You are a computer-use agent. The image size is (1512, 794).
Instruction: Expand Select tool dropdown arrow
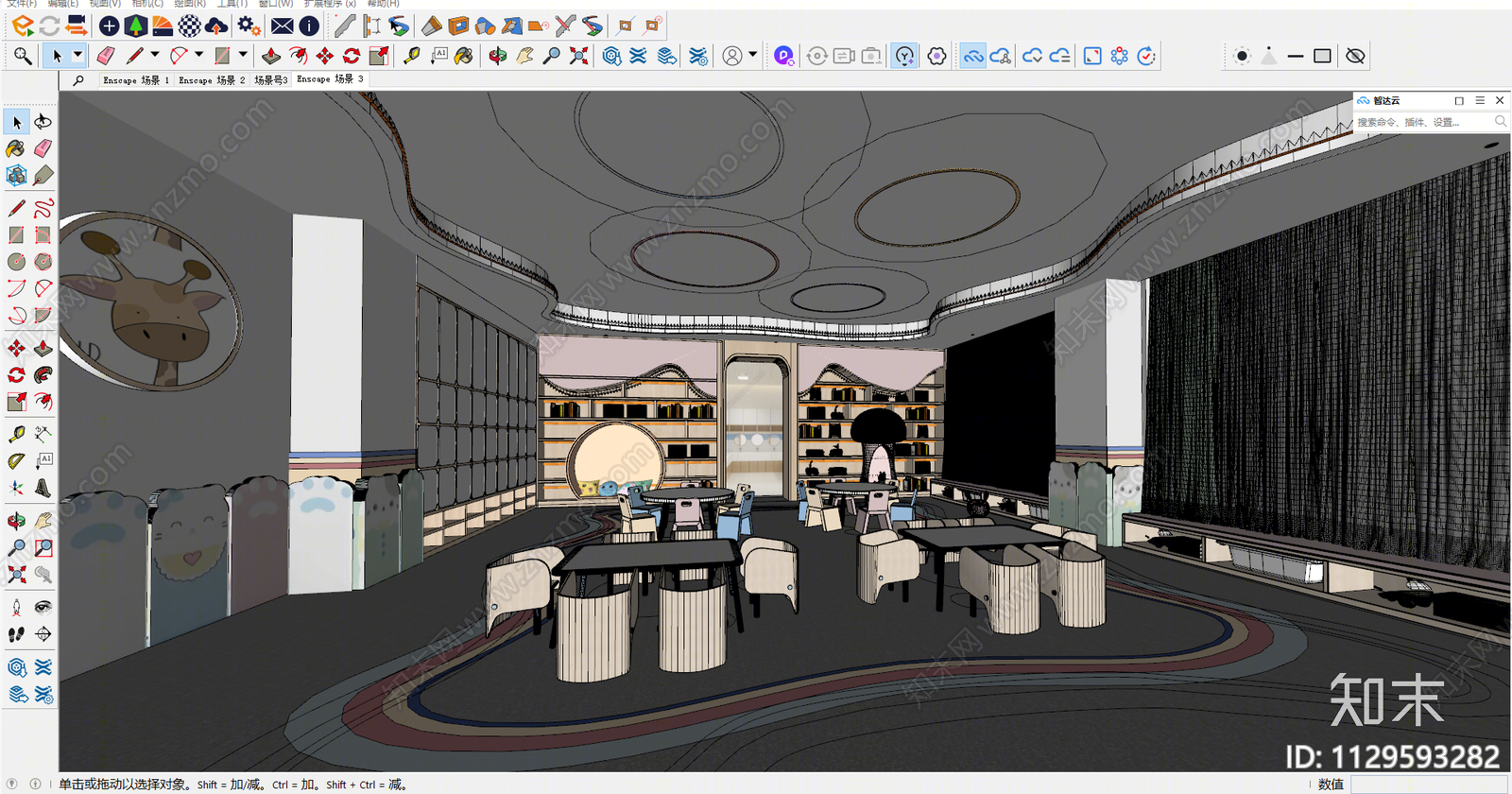(78, 56)
